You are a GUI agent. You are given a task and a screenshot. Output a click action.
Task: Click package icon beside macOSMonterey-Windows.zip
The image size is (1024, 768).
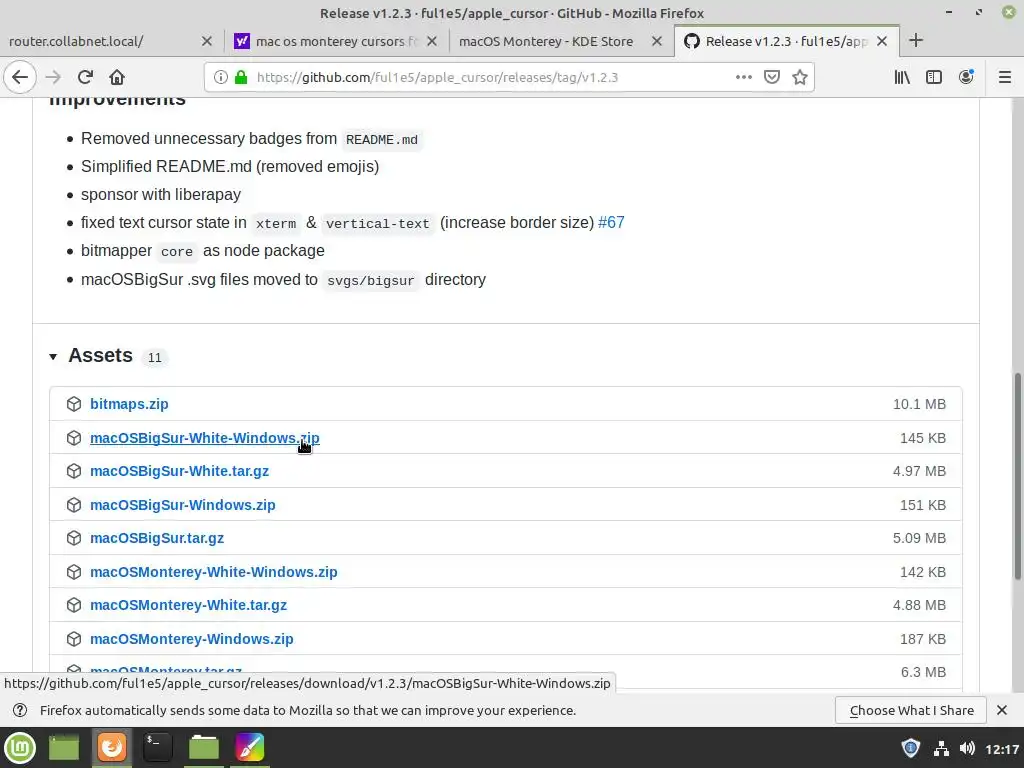point(74,639)
